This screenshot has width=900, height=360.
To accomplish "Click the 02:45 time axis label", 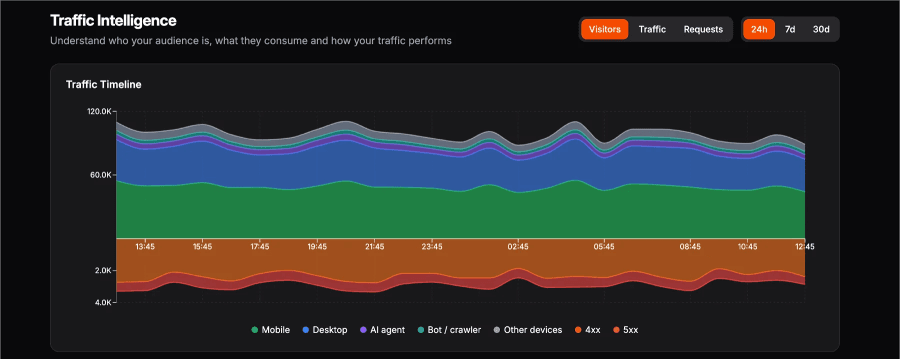I will coord(518,246).
